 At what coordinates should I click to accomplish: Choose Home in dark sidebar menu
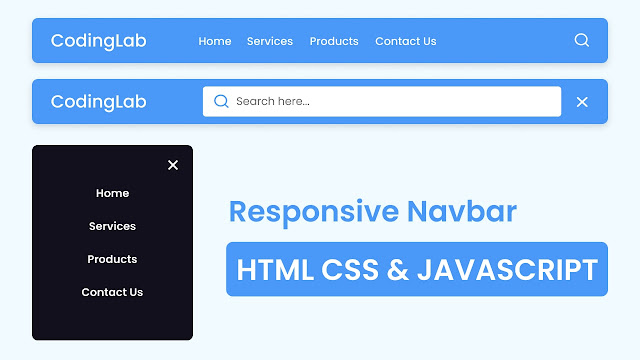coord(112,193)
